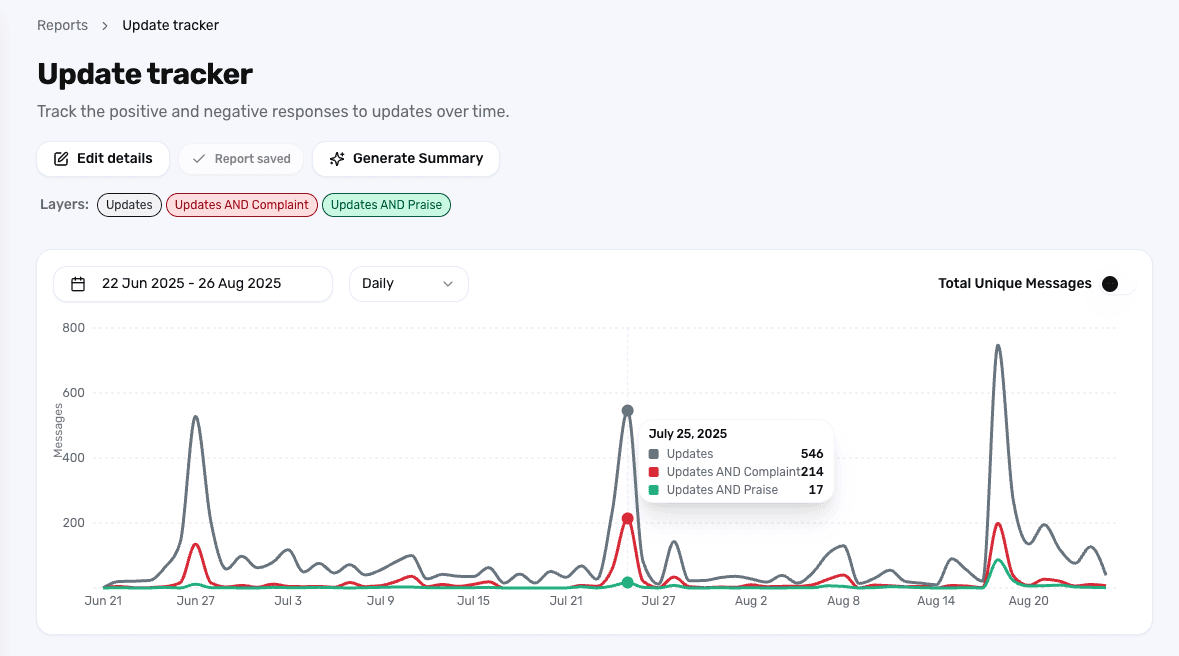Screen dimensions: 1179x656
Task: Click the green Praise data point on the chart
Action: [627, 583]
